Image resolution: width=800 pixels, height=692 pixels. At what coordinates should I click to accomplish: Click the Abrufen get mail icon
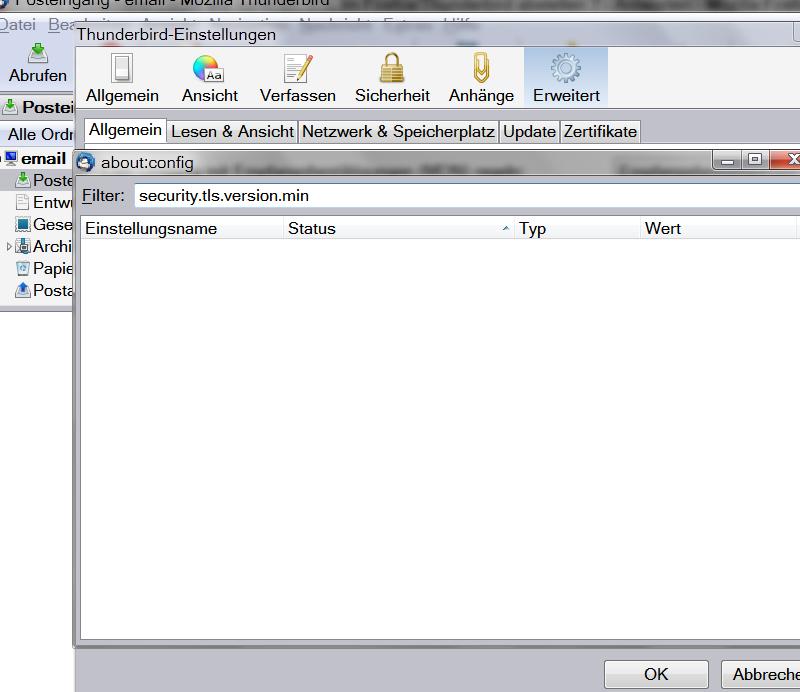pos(37,53)
